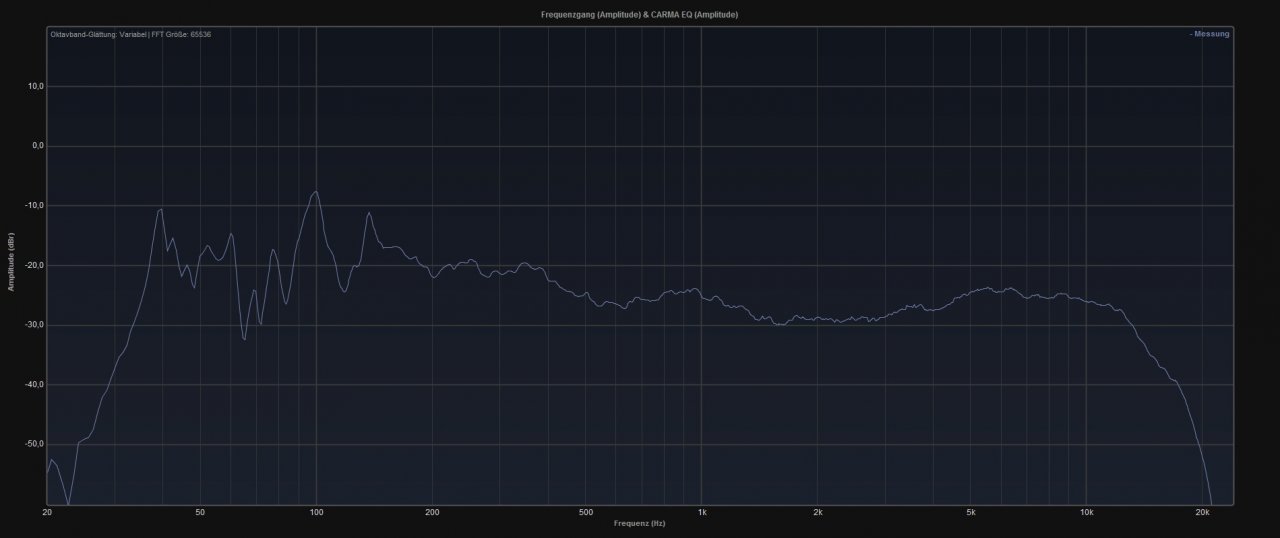Click the '2k' frequency axis tick label
Viewport: 1280px width, 538px height.
pos(817,513)
